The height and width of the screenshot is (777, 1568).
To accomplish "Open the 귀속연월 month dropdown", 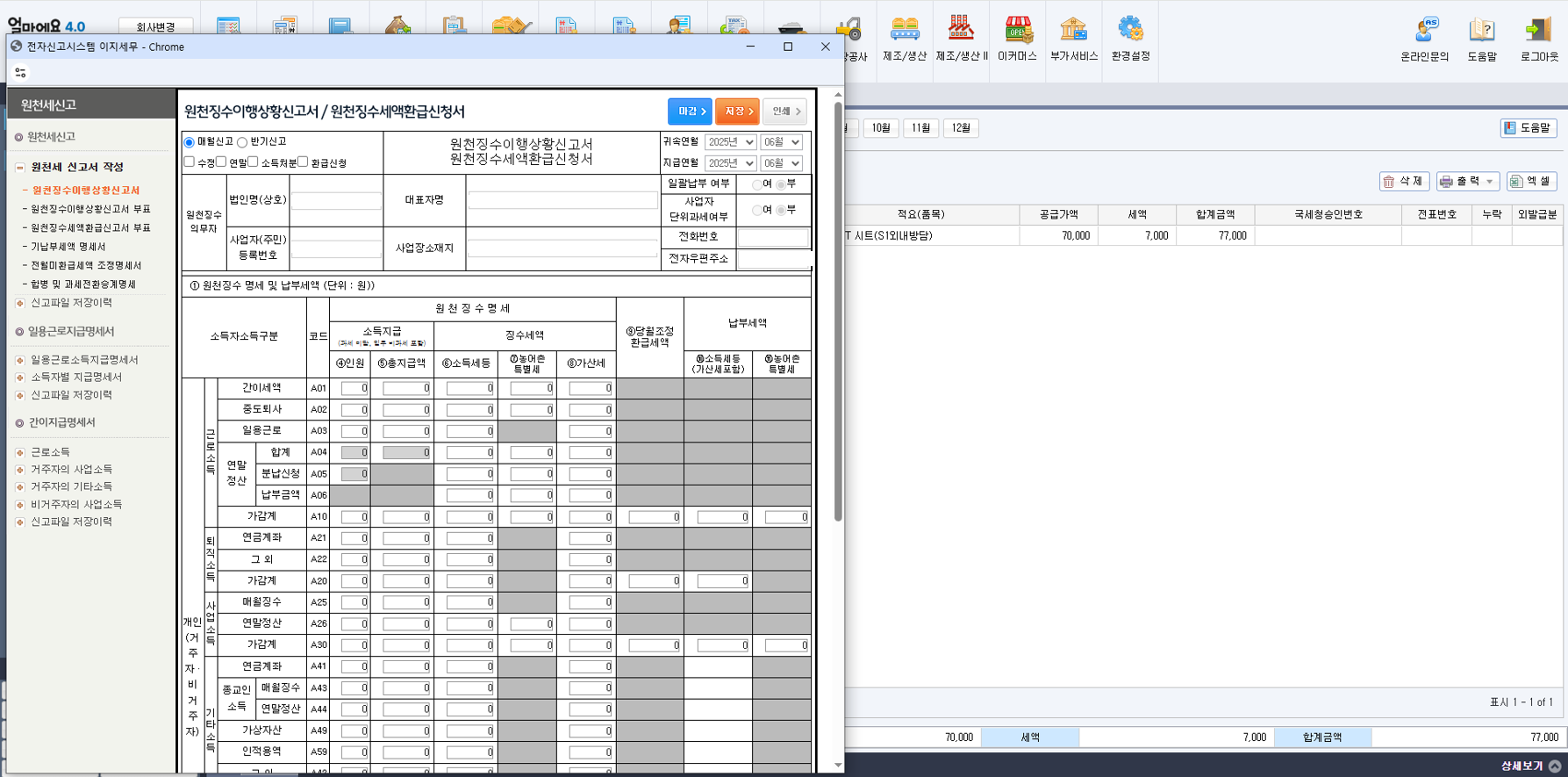I will 781,142.
